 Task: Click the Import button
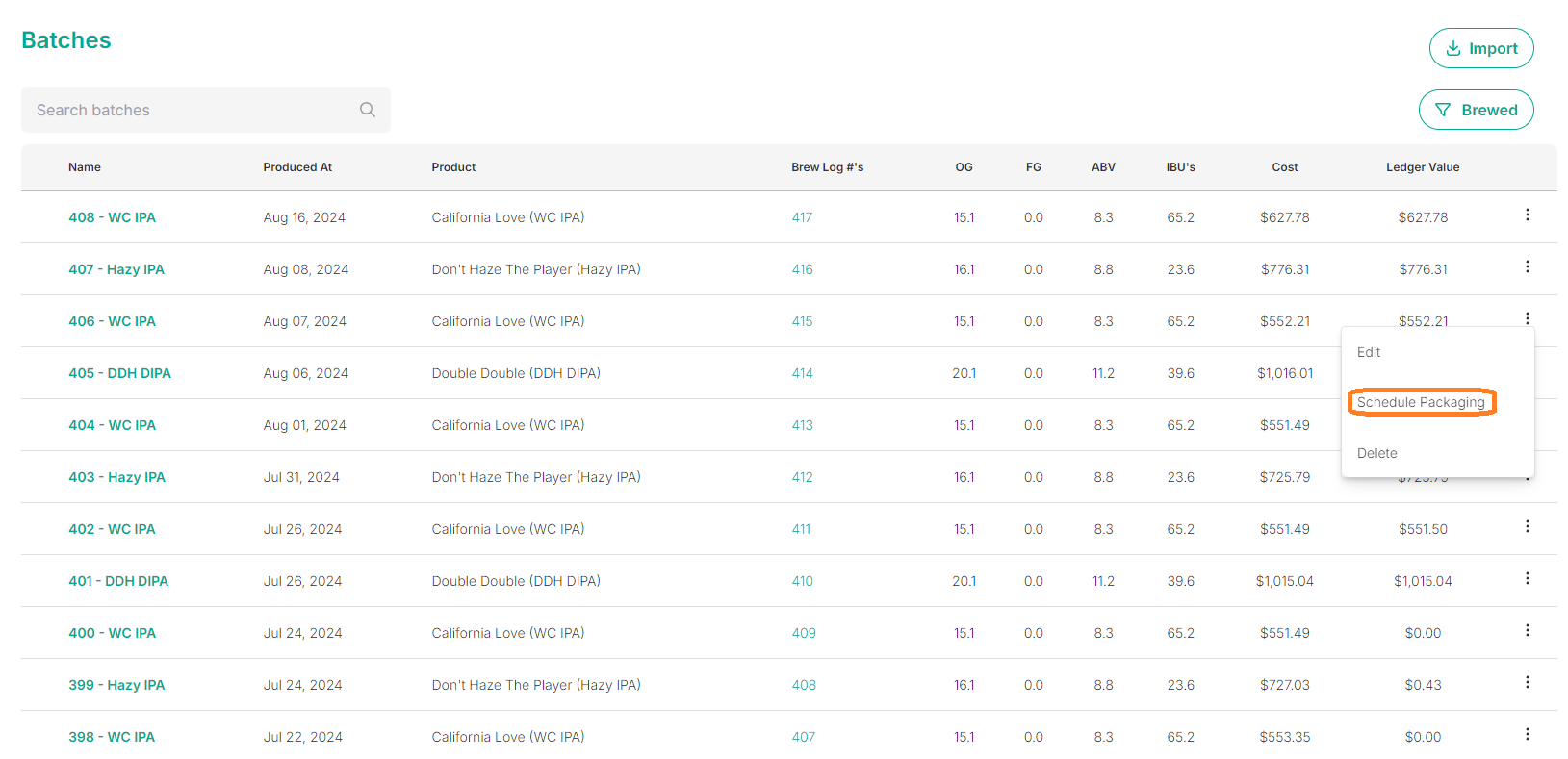point(1481,48)
